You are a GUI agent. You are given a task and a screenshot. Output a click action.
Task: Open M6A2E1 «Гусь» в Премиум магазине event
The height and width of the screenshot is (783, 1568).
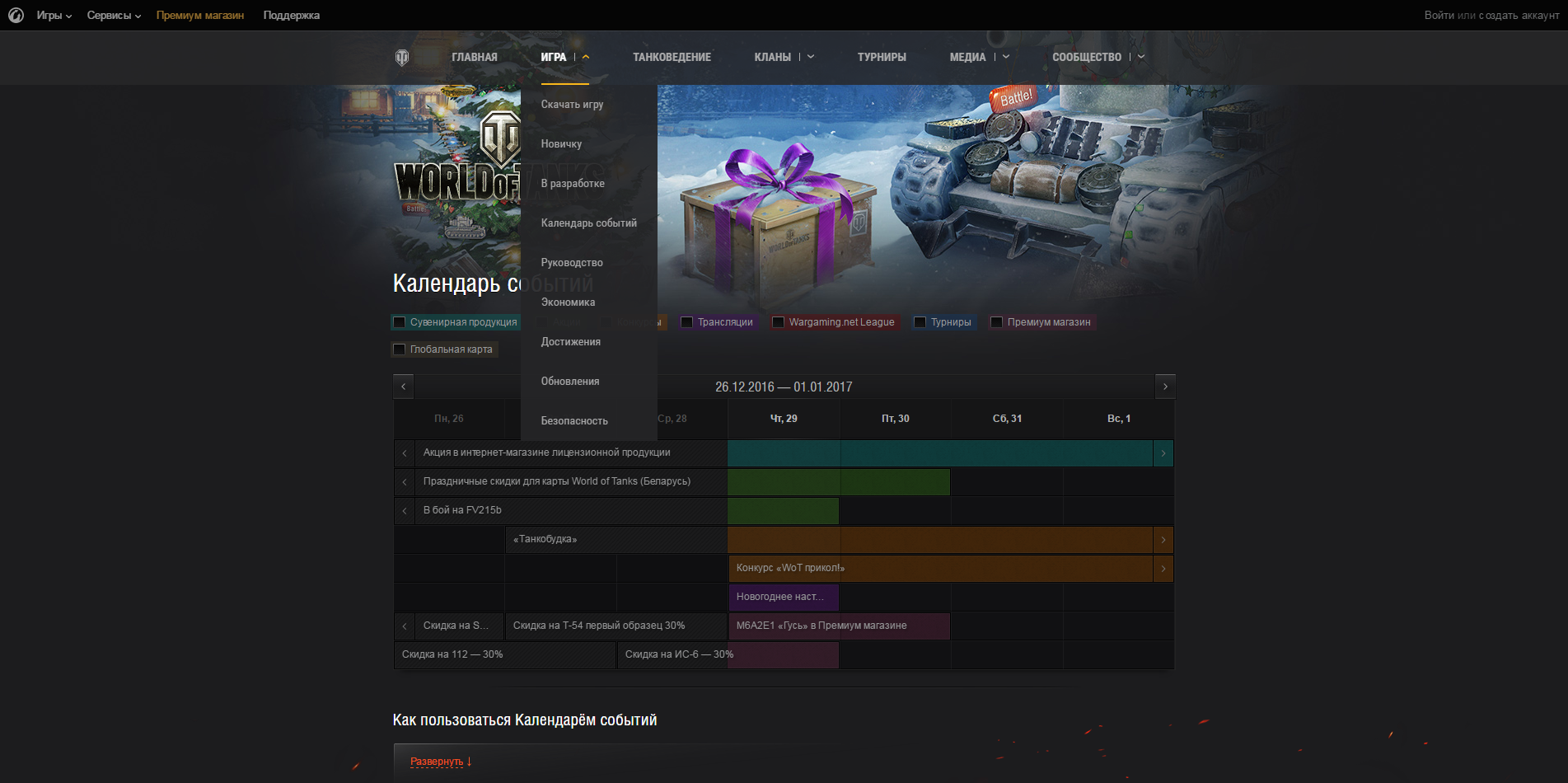click(x=839, y=626)
